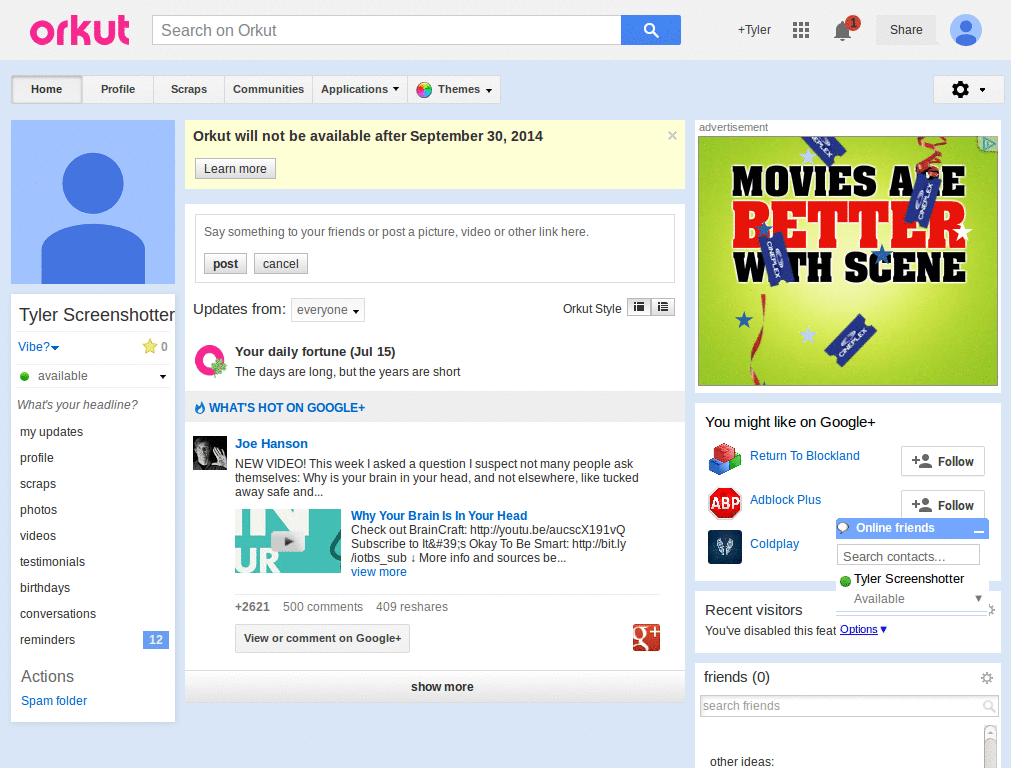Screen dimensions: 1024x768
Task: Click the Search contacts field
Action: click(908, 556)
